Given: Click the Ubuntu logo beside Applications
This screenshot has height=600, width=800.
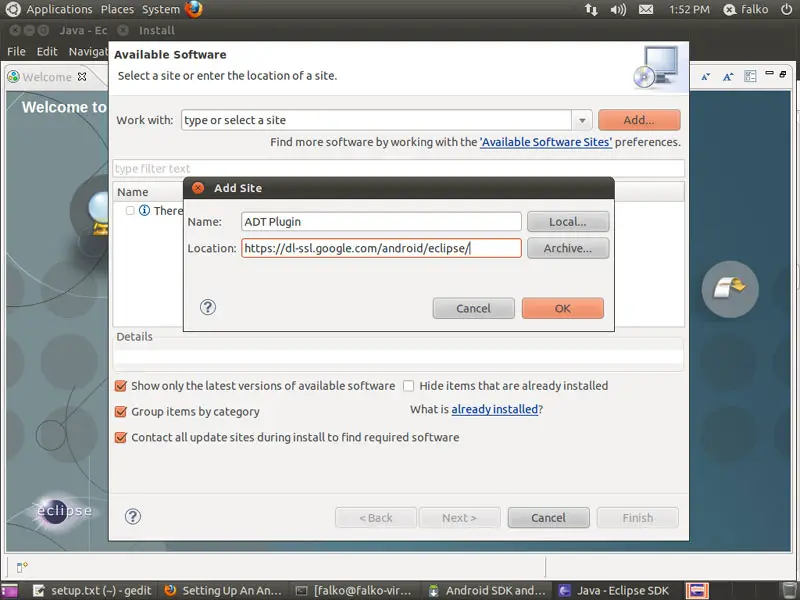Looking at the screenshot, I should click(13, 9).
